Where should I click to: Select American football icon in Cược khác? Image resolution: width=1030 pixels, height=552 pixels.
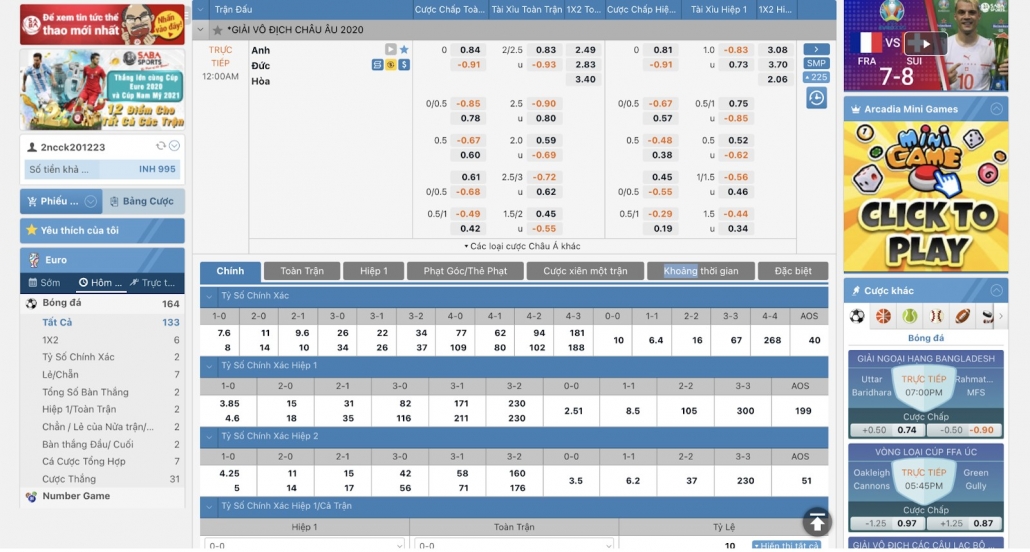pos(962,316)
